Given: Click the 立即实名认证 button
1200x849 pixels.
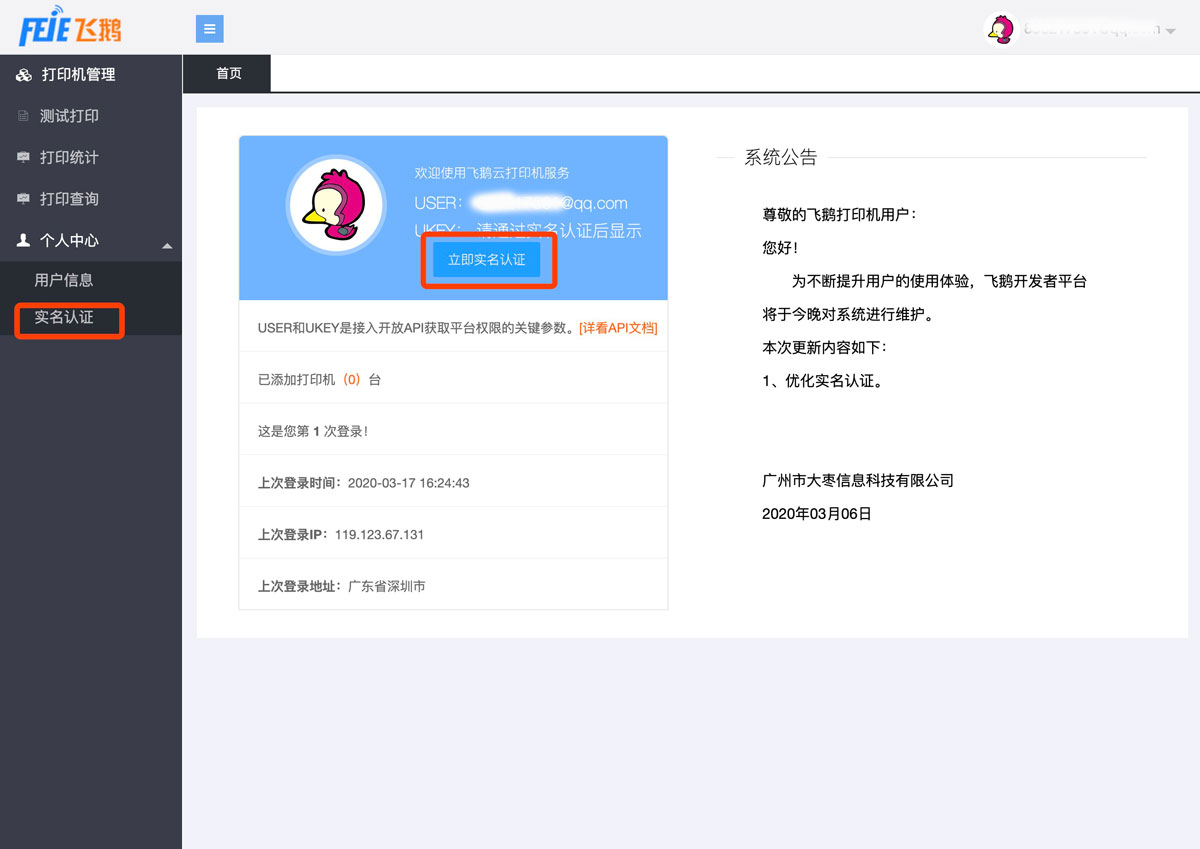Looking at the screenshot, I should (486, 260).
